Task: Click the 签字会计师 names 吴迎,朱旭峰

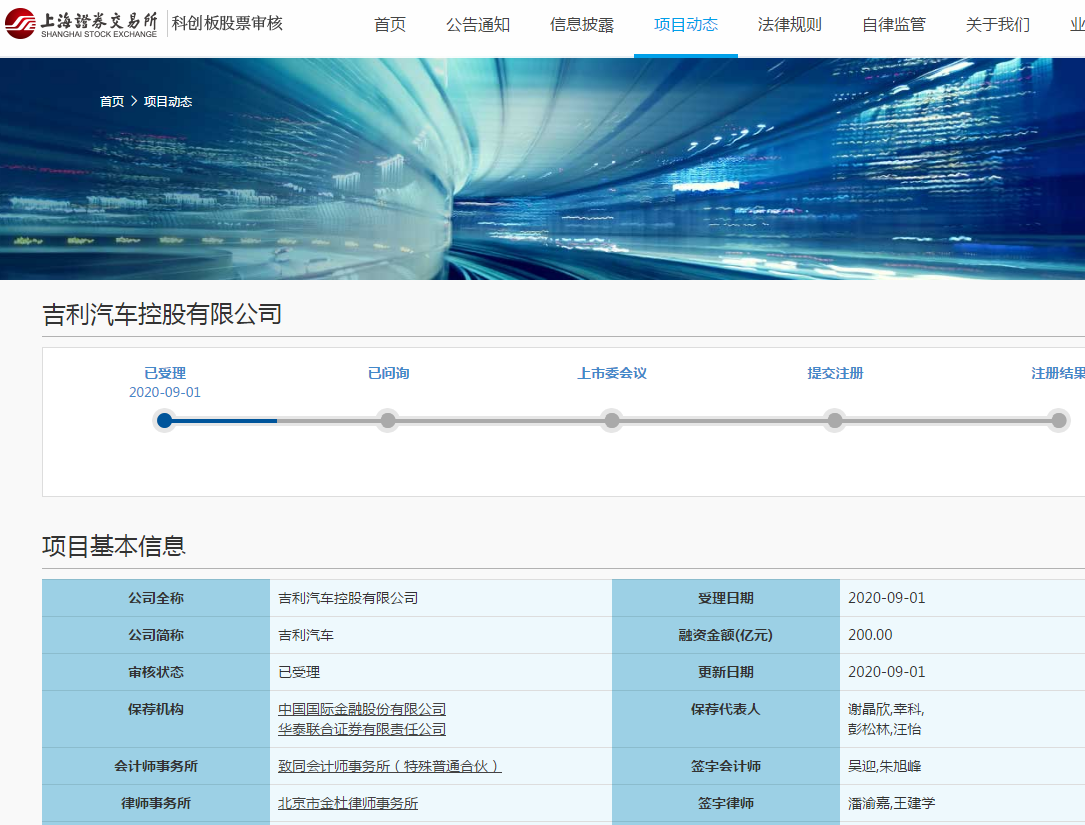Action: pyautogui.click(x=884, y=766)
